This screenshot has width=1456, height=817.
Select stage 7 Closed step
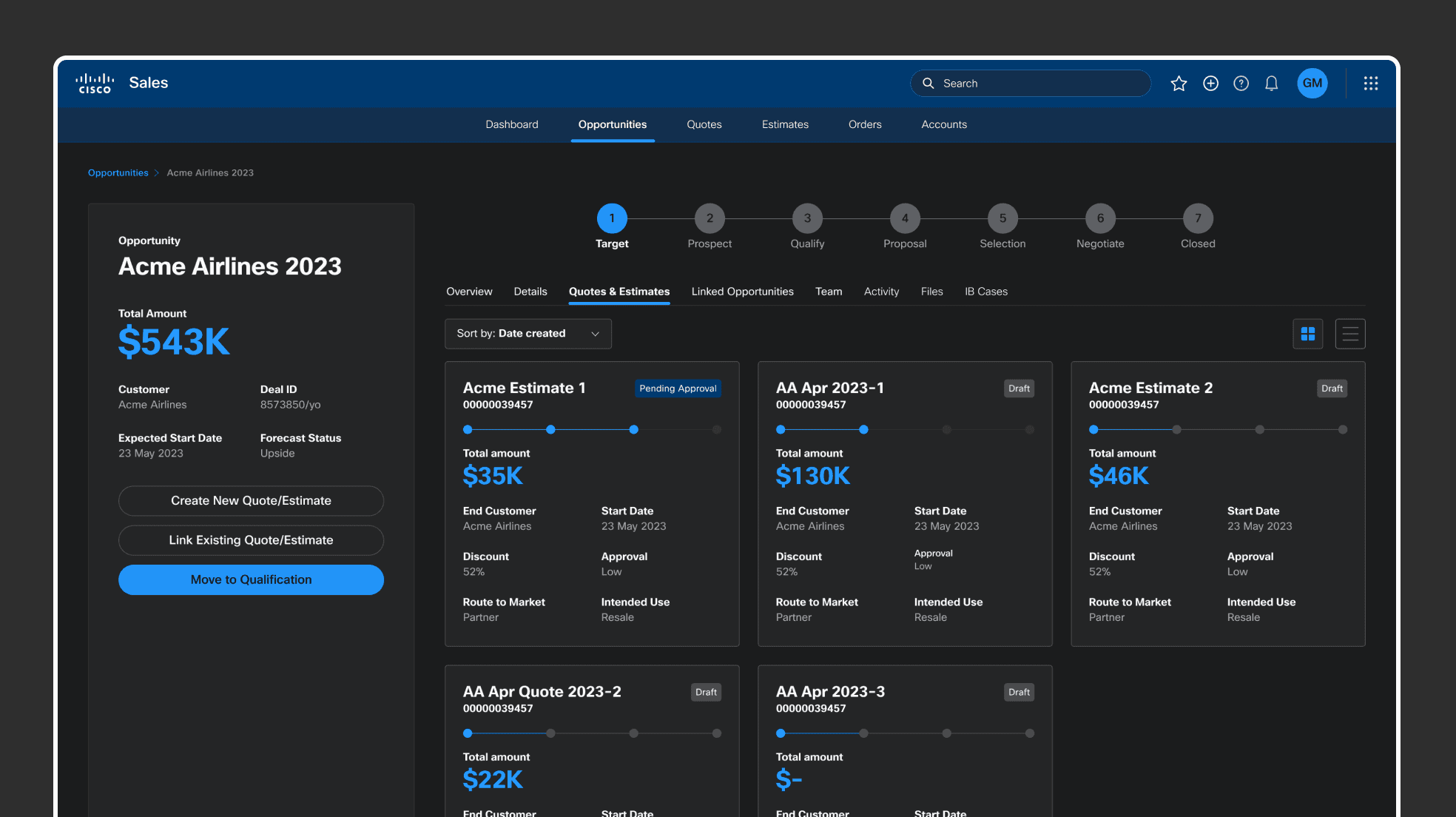click(1197, 218)
